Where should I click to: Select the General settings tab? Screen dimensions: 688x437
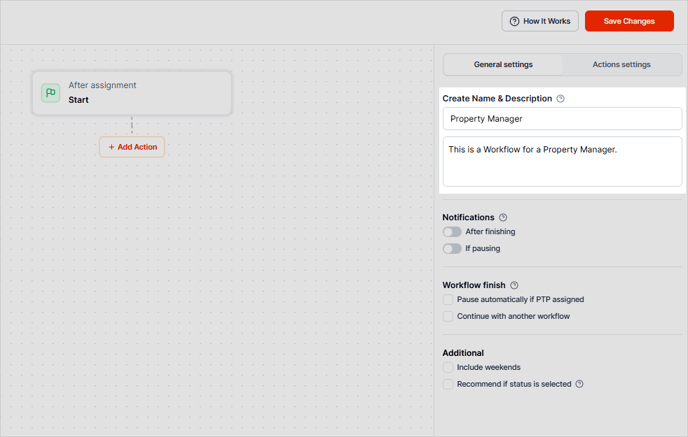pos(503,65)
